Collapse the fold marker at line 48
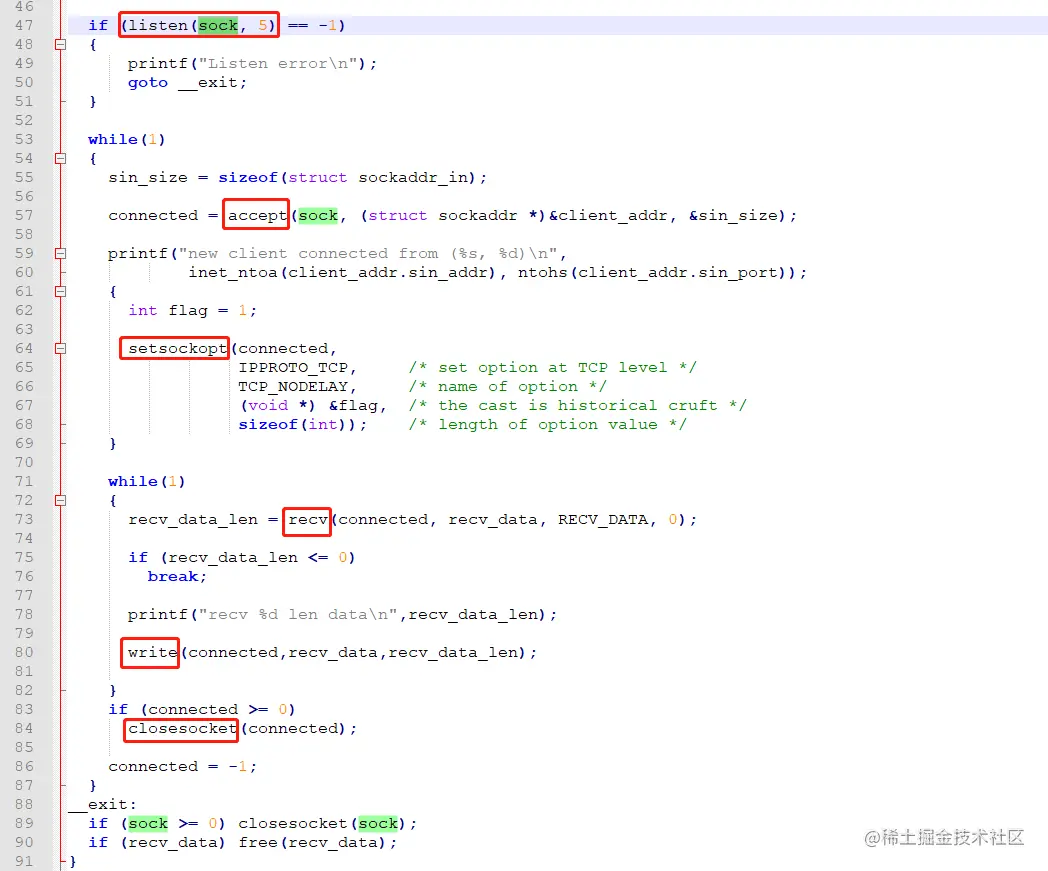The width and height of the screenshot is (1048, 871). (x=60, y=44)
